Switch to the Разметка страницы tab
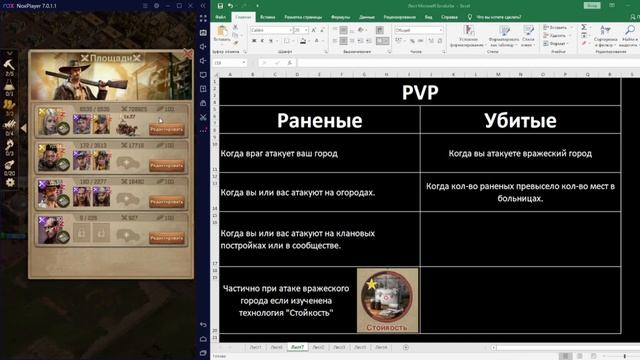The image size is (640, 360). point(303,17)
